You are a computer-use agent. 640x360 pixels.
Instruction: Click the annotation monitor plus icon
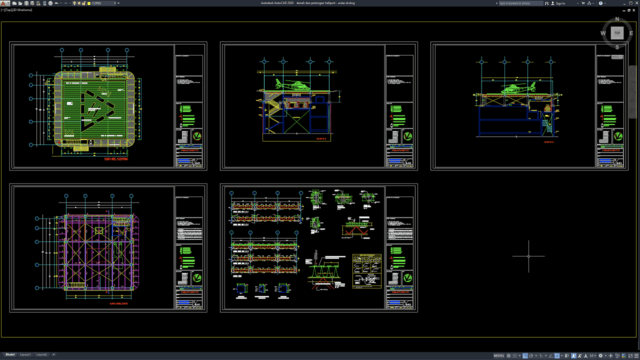coord(611,356)
